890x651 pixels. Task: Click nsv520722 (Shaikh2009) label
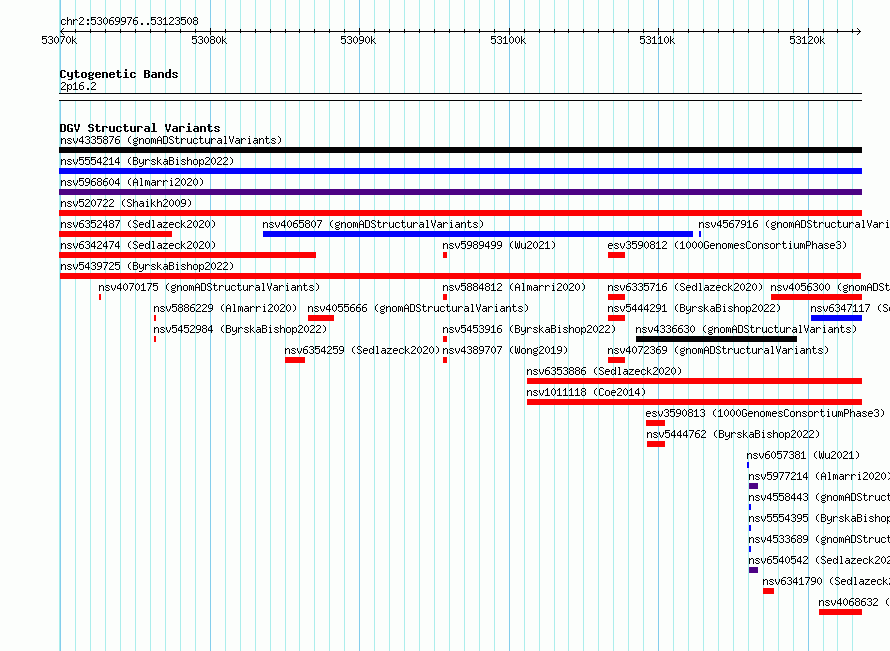tap(126, 203)
